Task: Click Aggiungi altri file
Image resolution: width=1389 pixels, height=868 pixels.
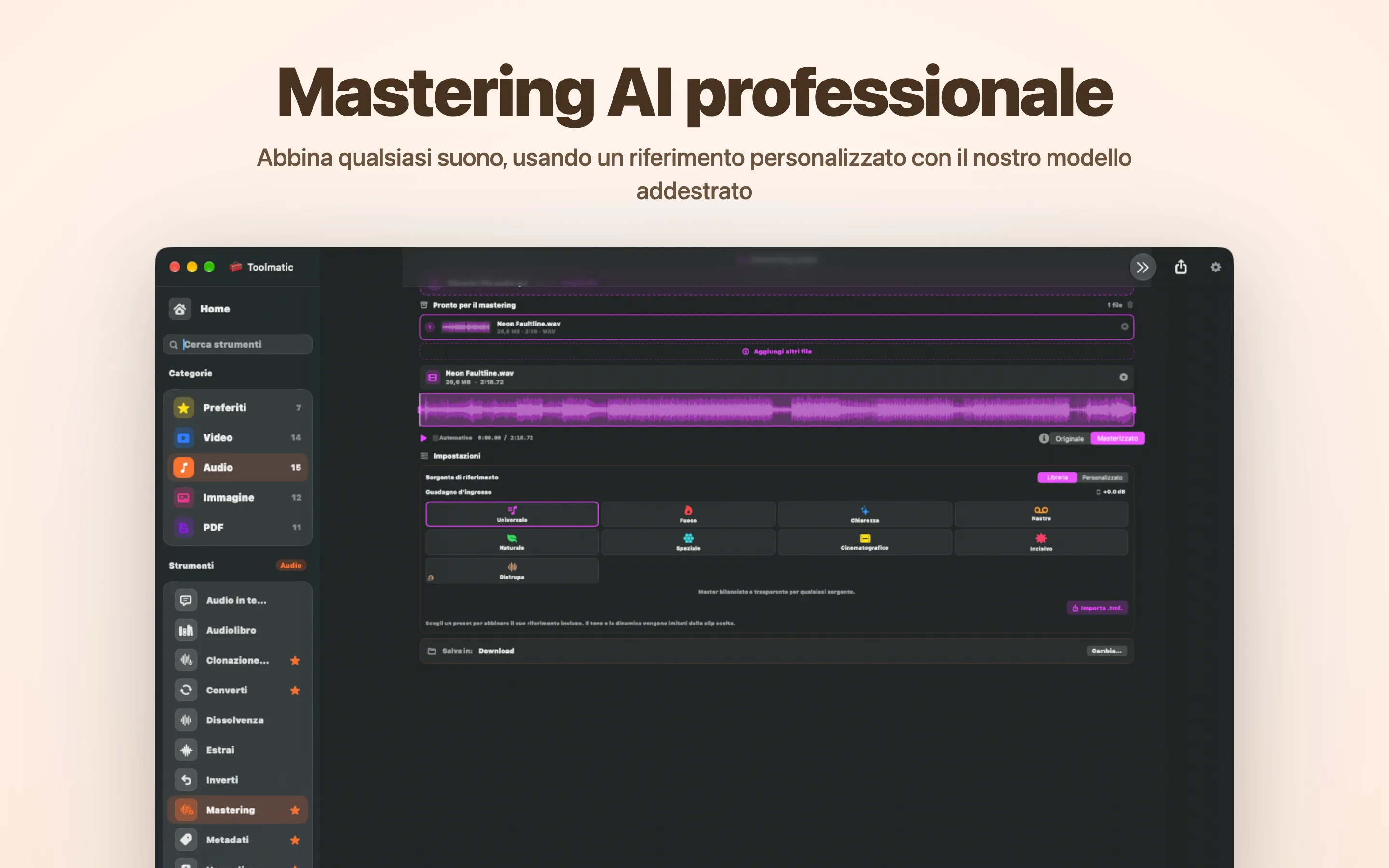Action: pyautogui.click(x=776, y=352)
